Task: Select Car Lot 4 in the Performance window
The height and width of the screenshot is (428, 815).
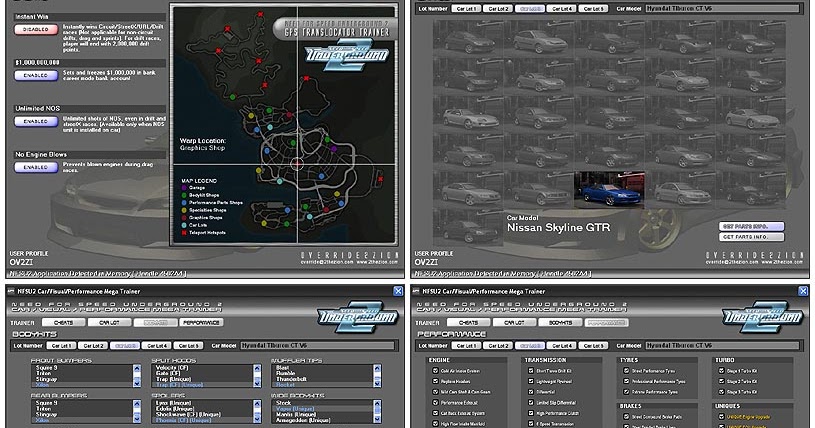Action: 562,345
